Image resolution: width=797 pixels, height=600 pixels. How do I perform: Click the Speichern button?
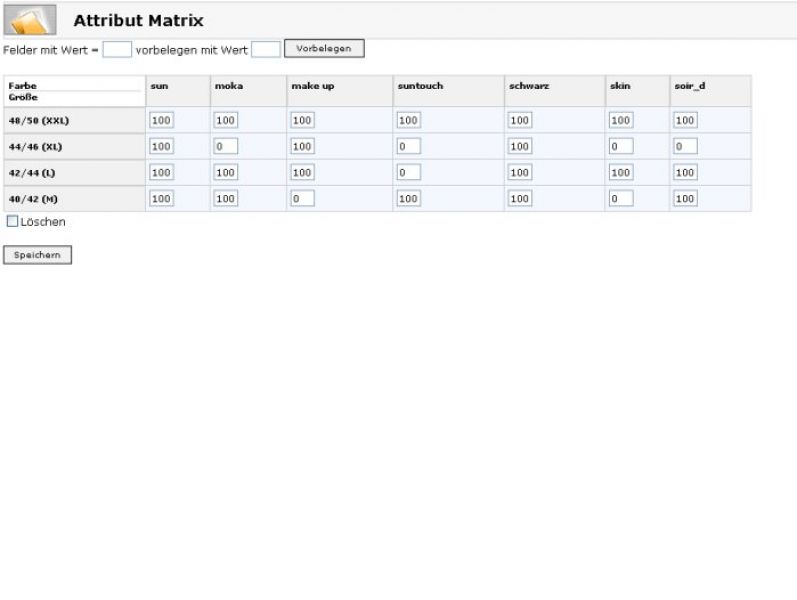37,255
